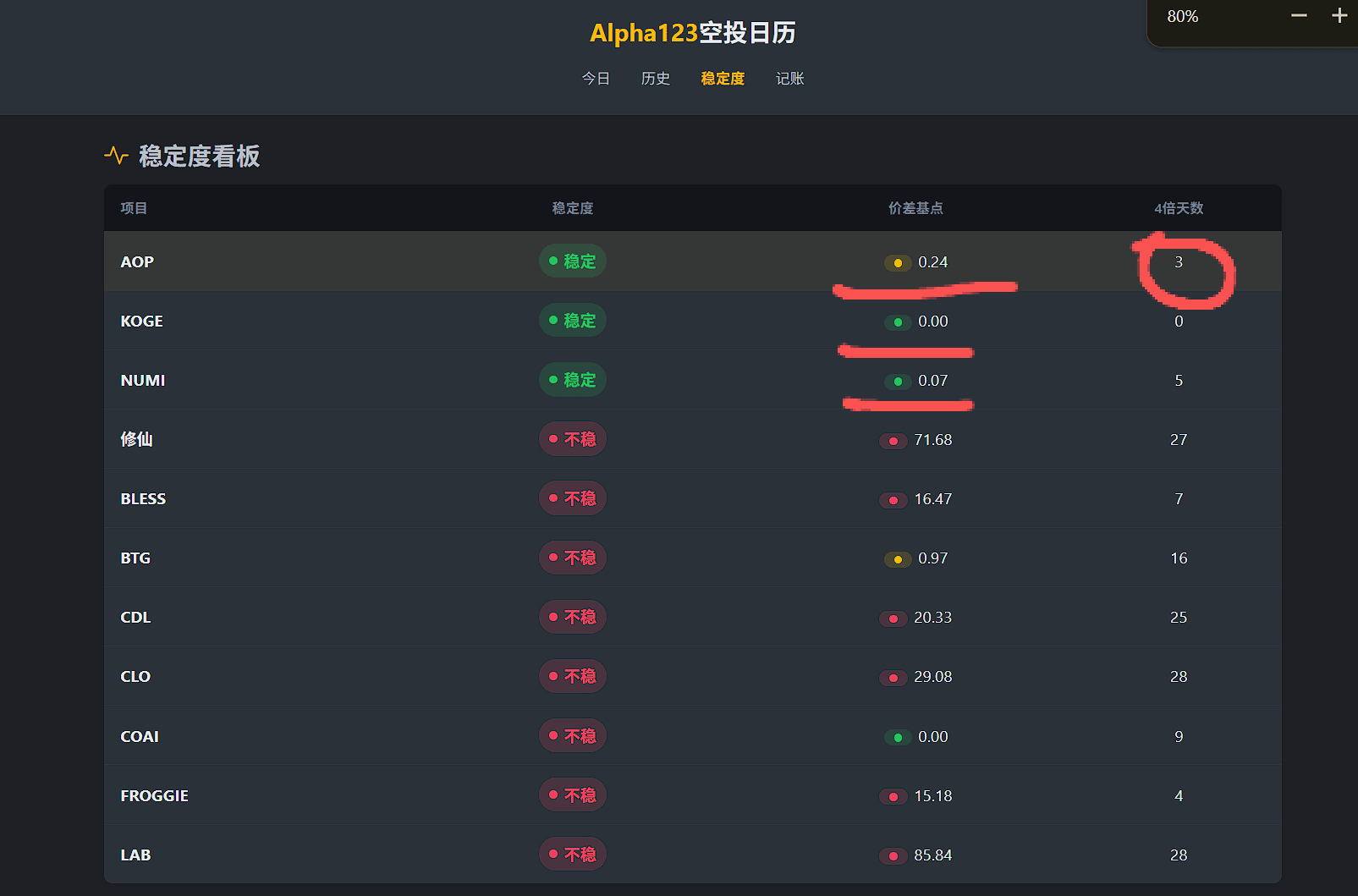Click yellow indicator dot next to 0.97
The height and width of the screenshot is (896, 1358).
[x=898, y=559]
